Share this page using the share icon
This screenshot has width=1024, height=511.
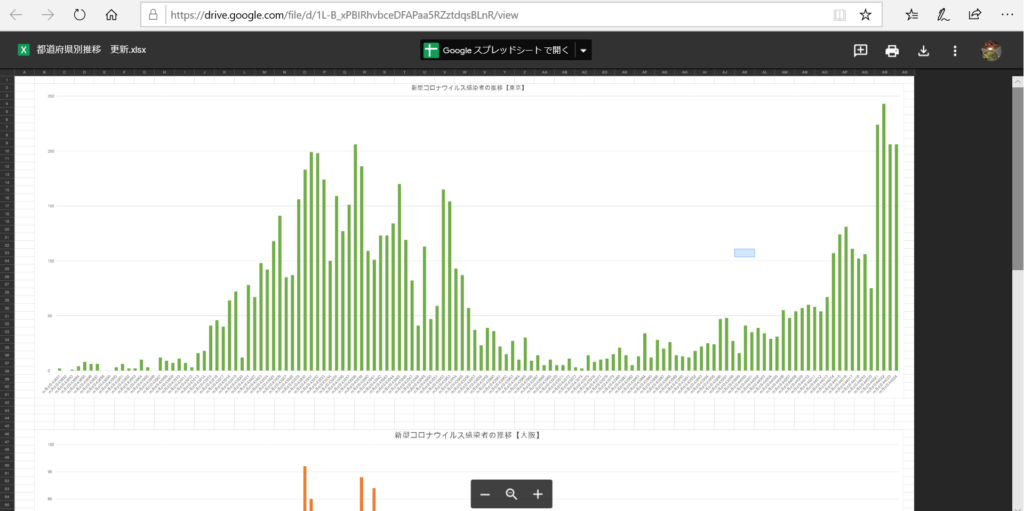[974, 14]
